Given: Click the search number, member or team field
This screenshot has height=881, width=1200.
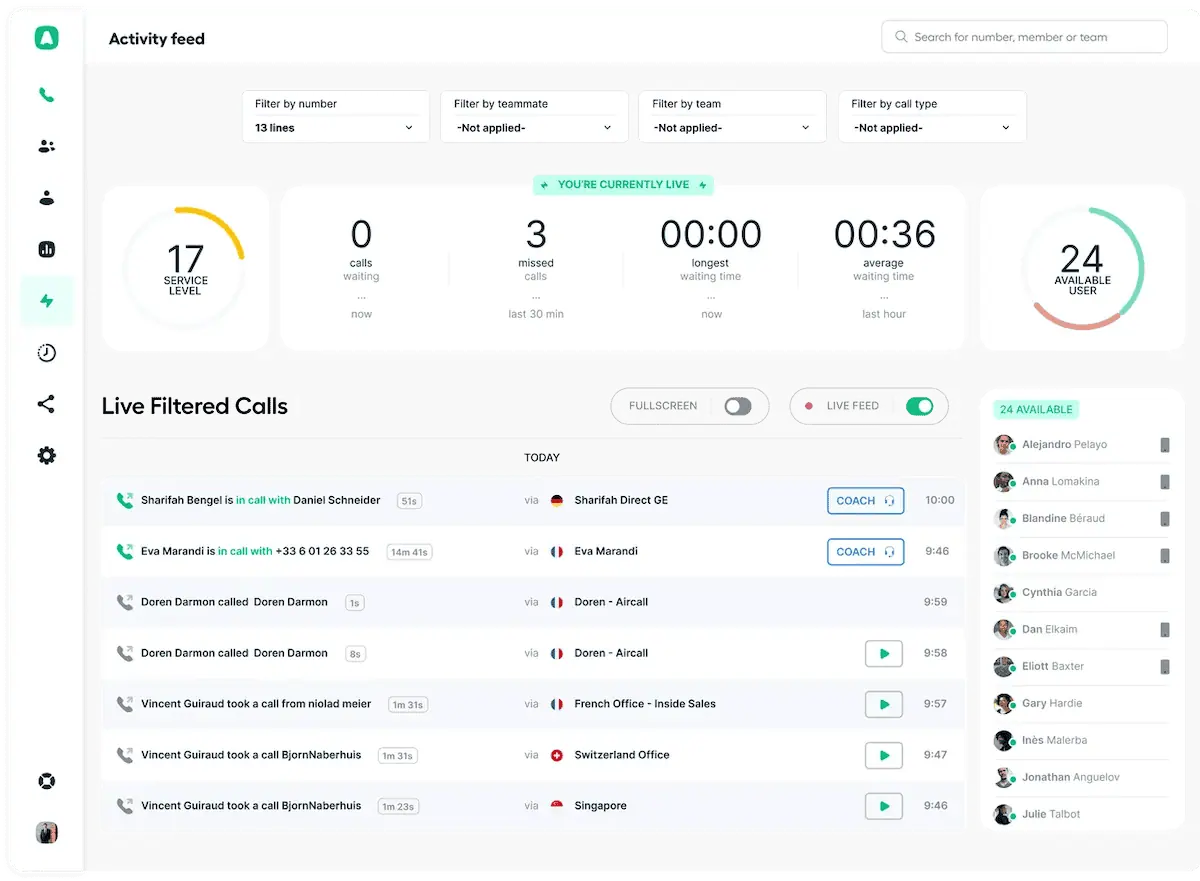Looking at the screenshot, I should click(1024, 37).
